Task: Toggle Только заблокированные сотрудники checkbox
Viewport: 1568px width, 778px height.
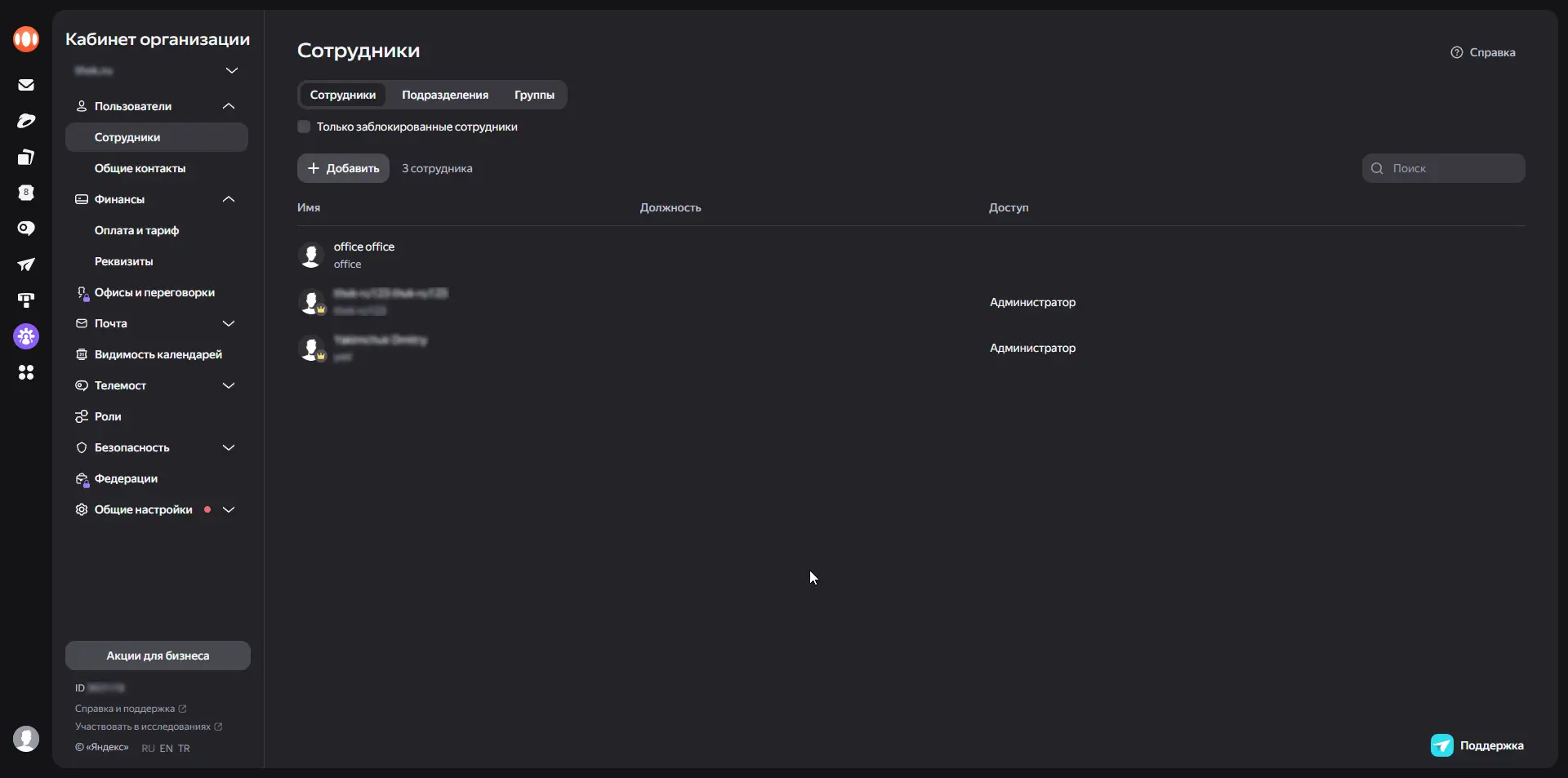Action: coord(304,127)
